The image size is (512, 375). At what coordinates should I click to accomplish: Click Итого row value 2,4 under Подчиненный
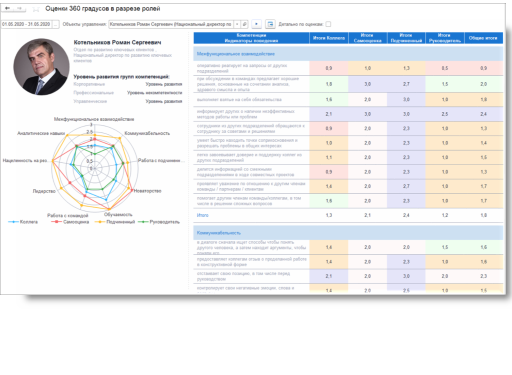406,215
